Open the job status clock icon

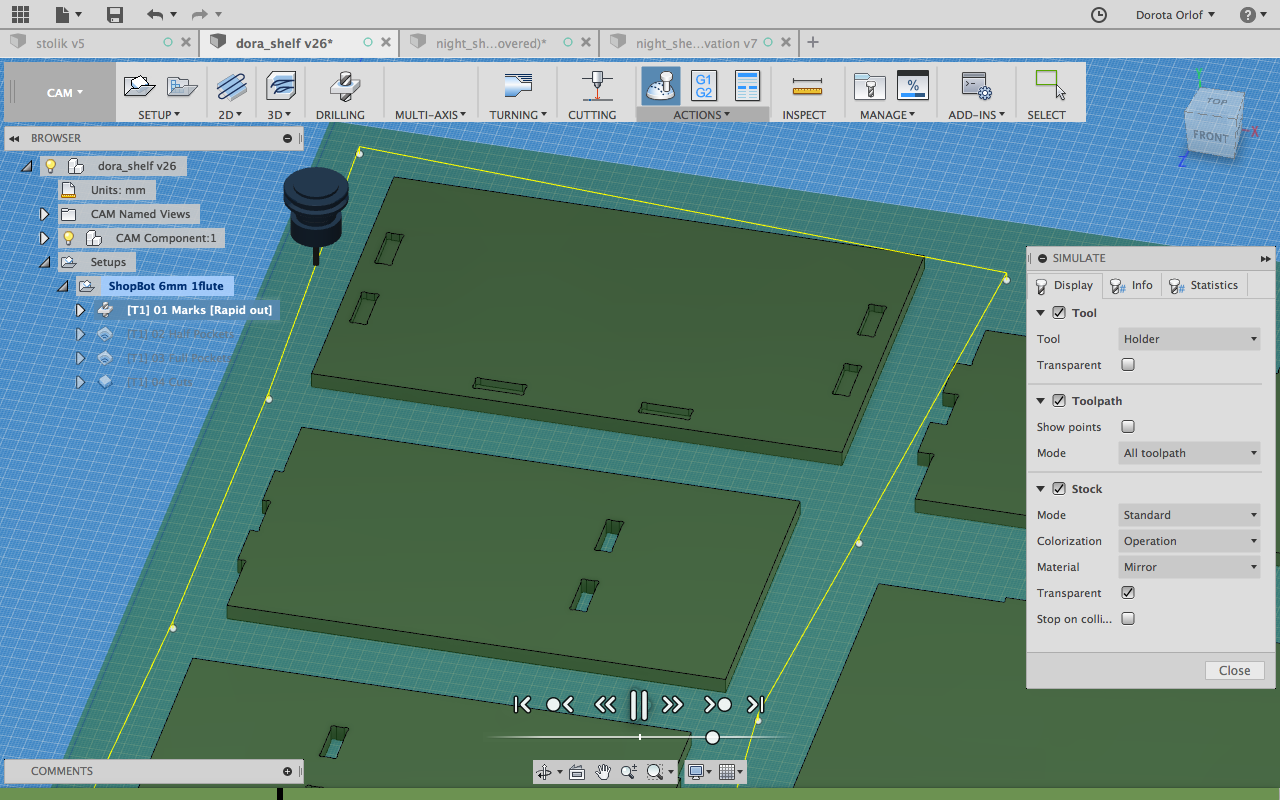pos(1099,14)
